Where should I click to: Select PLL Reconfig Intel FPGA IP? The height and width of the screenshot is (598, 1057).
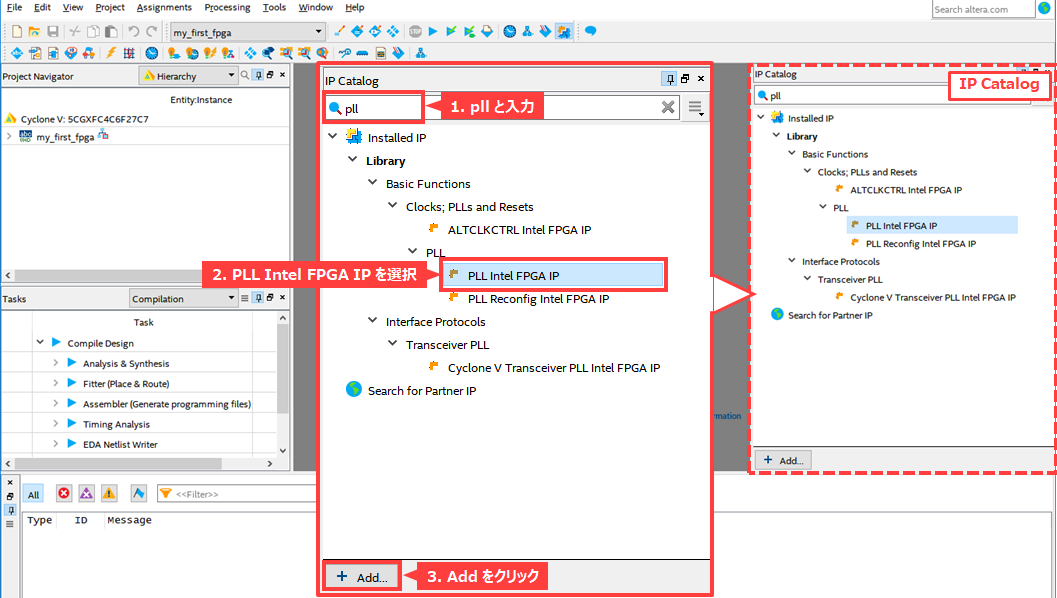(538, 299)
